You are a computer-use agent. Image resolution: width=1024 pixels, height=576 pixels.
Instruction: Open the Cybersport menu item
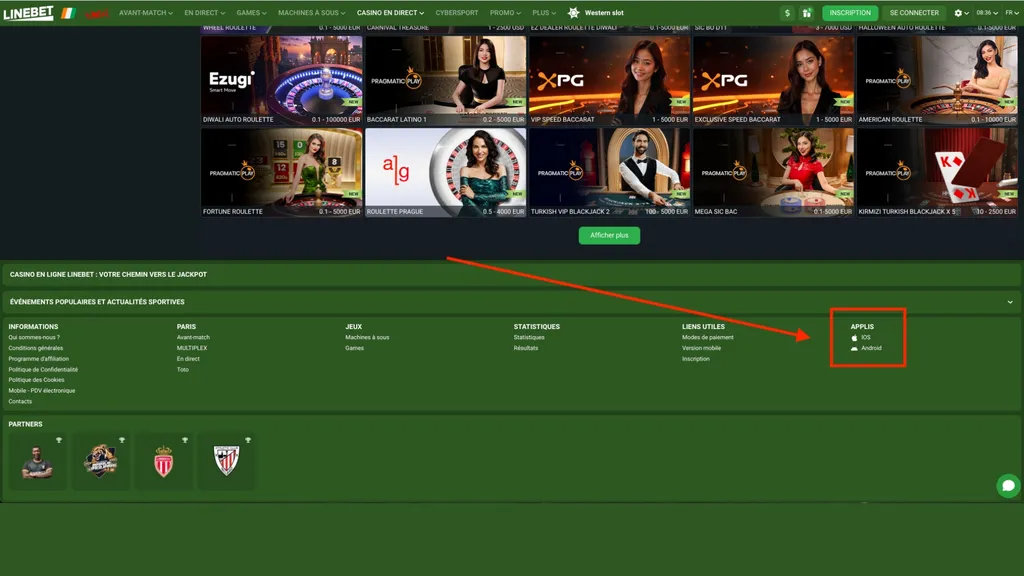[458, 13]
